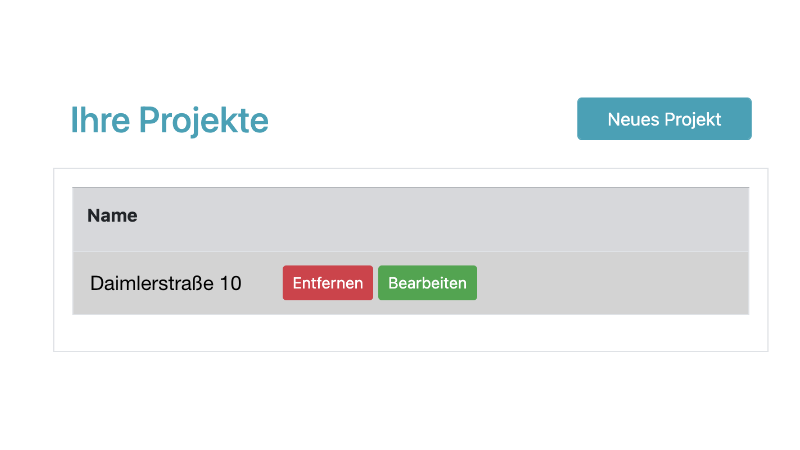Viewport: 800px width, 450px height.
Task: Choose Bearbeiten next to the Entfernen button
Action: pos(427,283)
